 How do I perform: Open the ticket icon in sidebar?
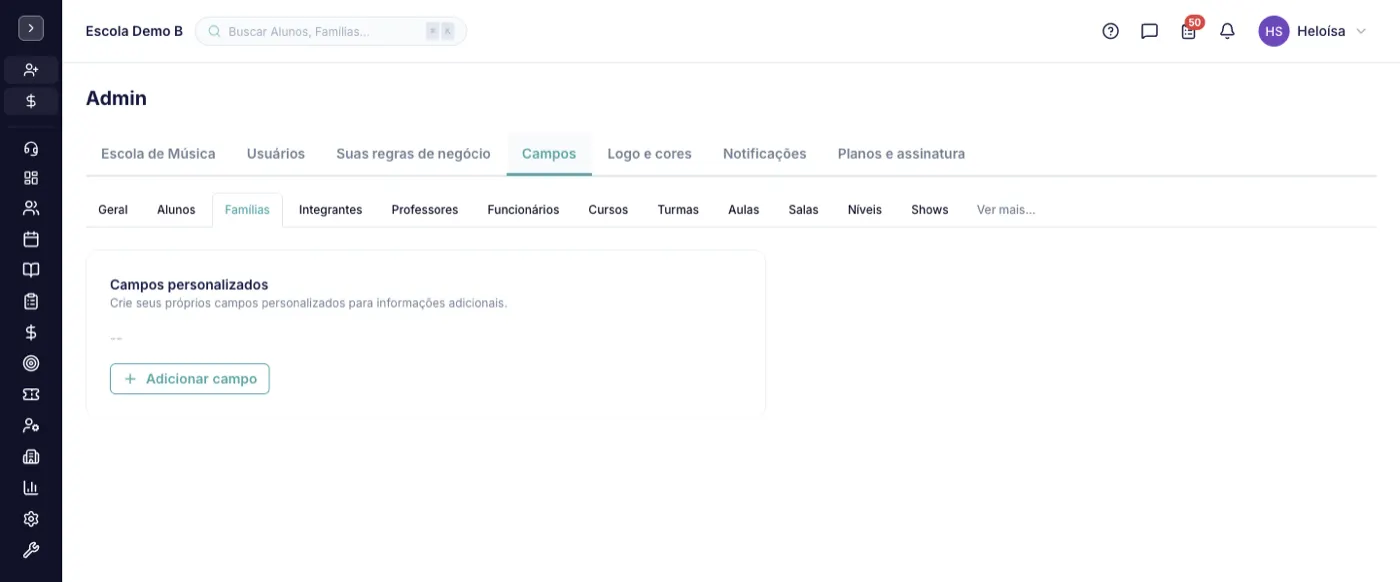31,394
